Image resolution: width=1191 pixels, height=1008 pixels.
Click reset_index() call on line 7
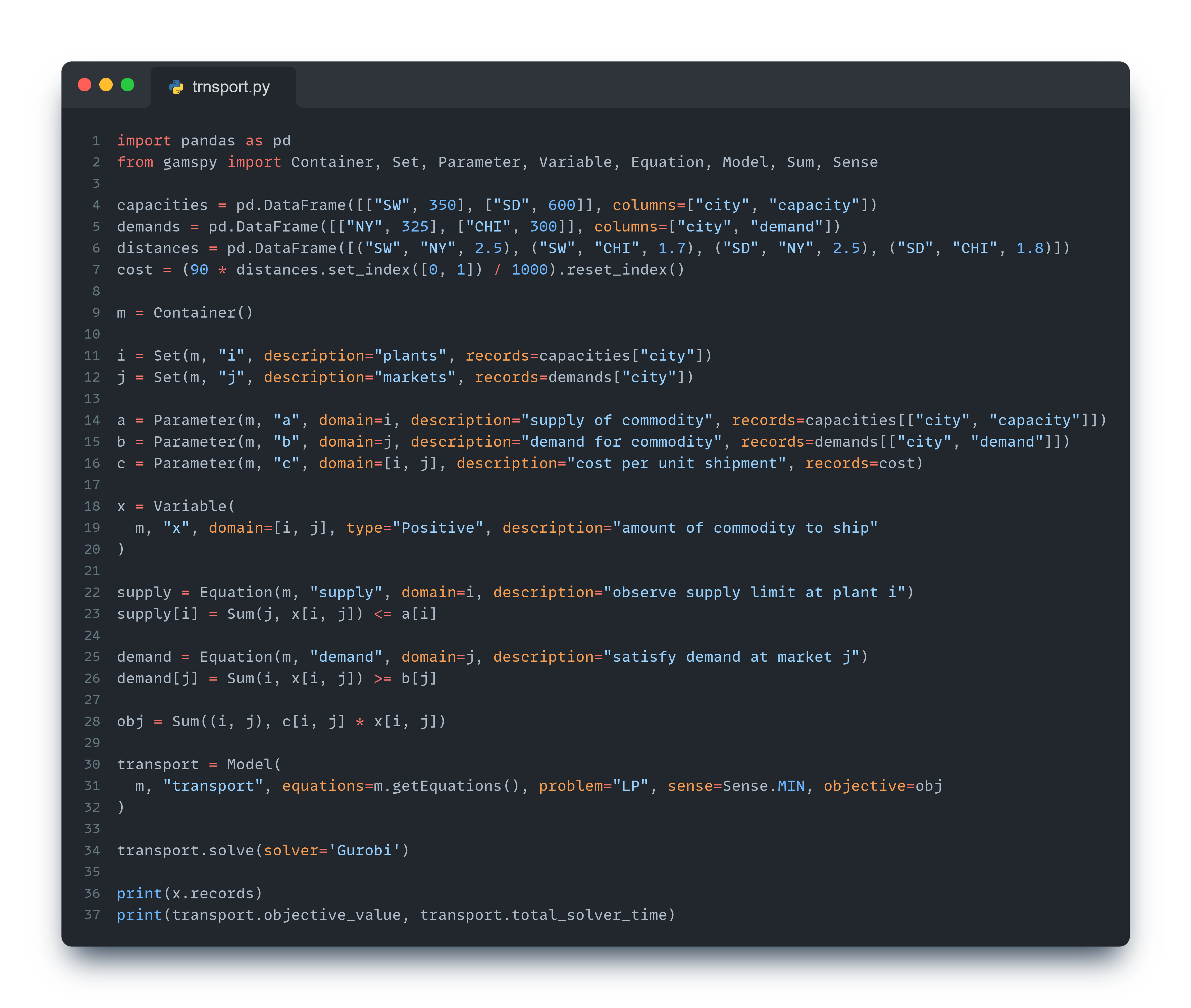coord(625,270)
